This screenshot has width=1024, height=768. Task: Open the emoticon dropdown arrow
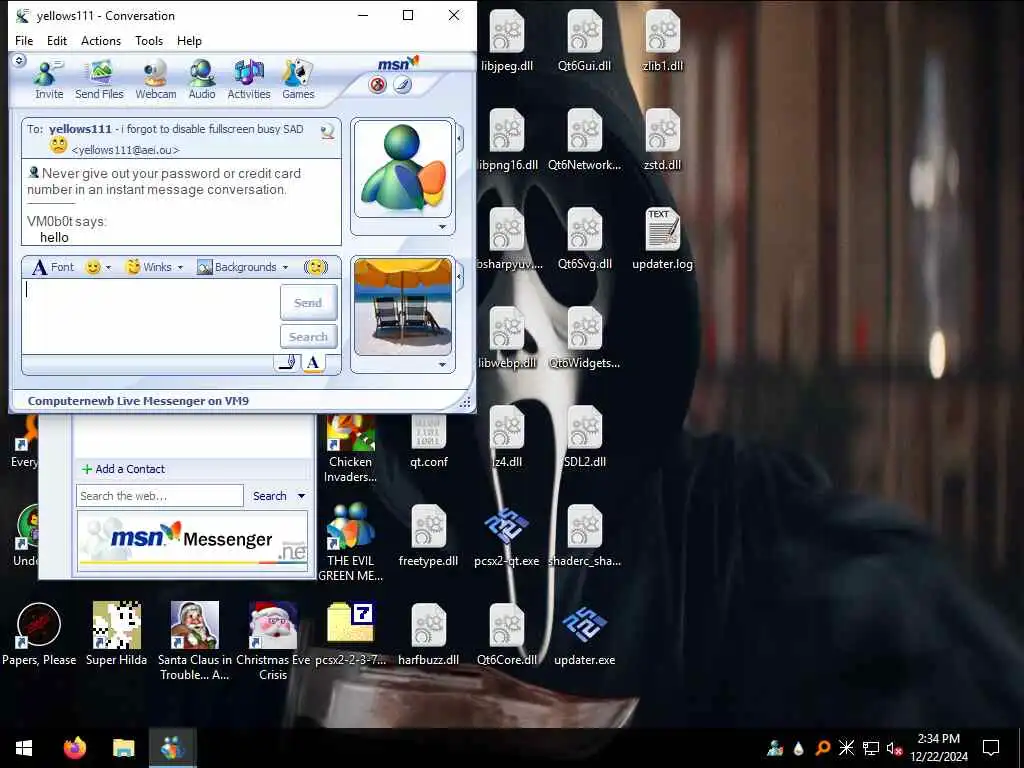click(108, 268)
